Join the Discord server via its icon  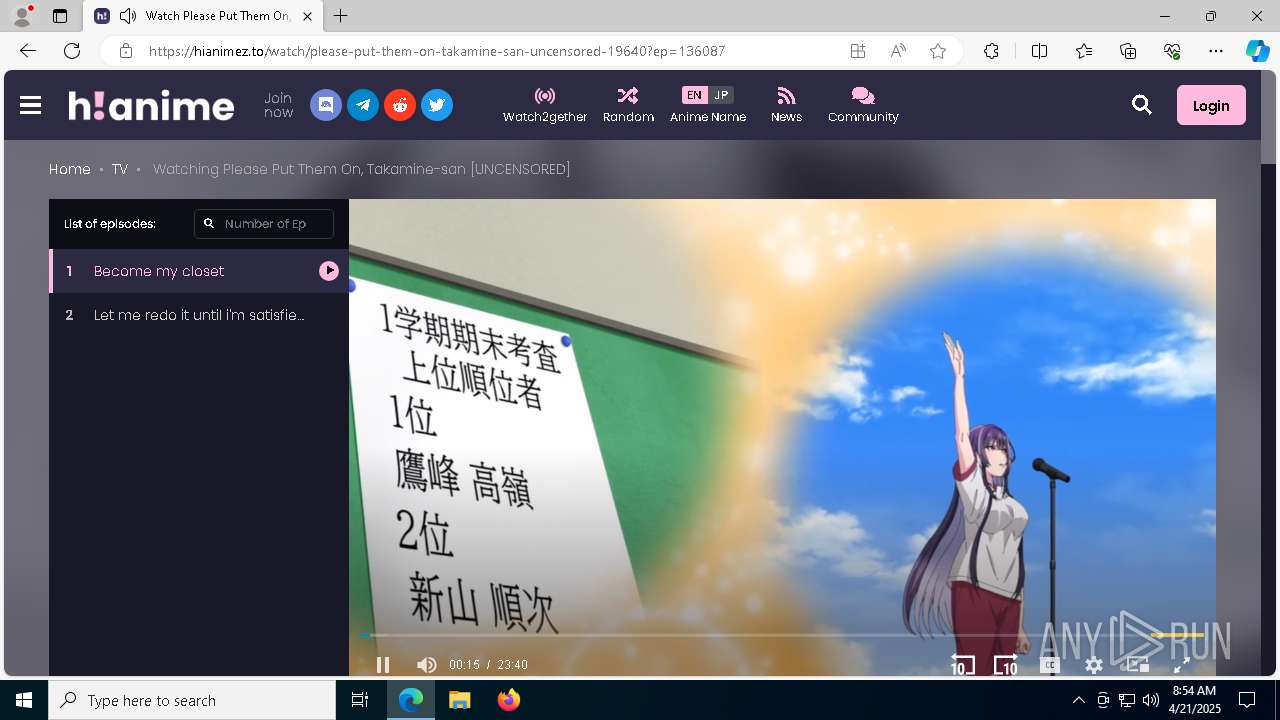(326, 105)
